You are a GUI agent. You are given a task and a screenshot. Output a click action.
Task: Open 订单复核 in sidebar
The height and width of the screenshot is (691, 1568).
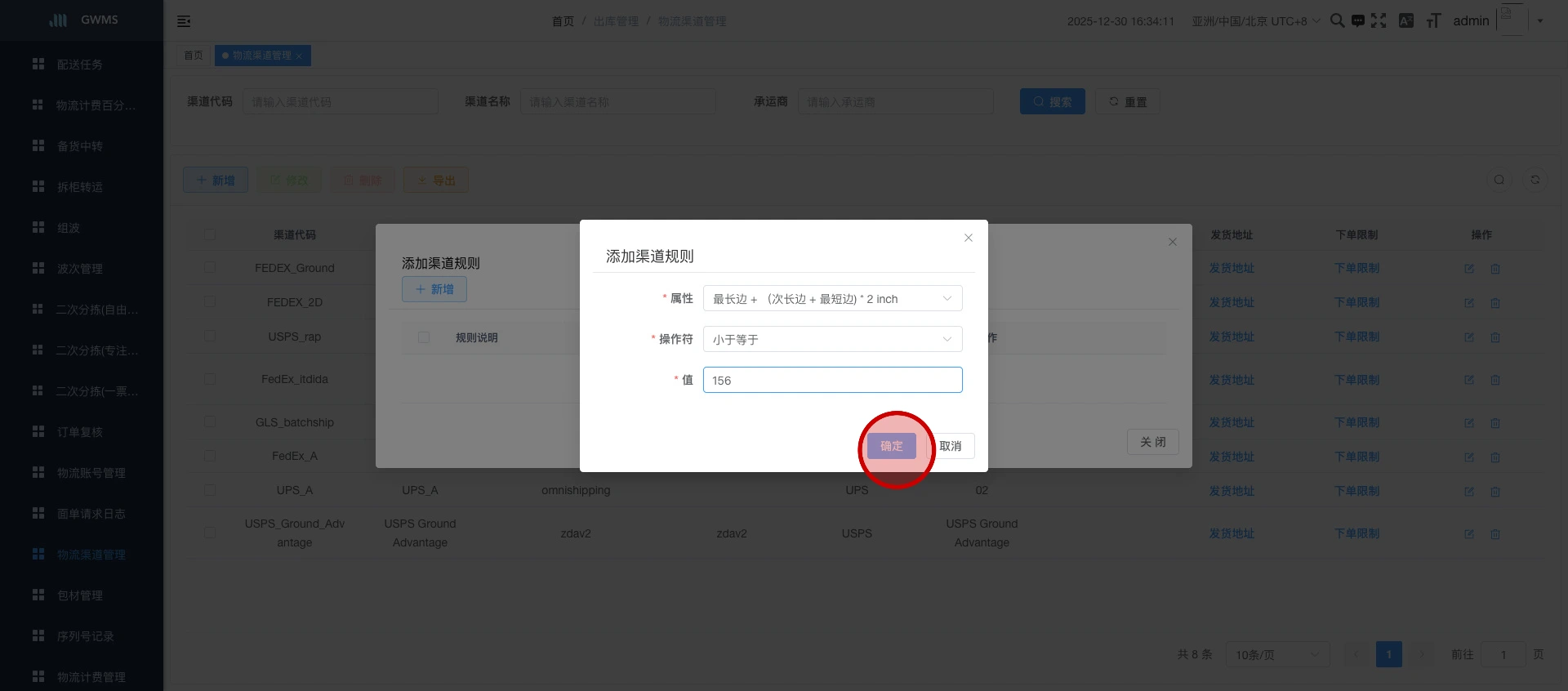(80, 432)
